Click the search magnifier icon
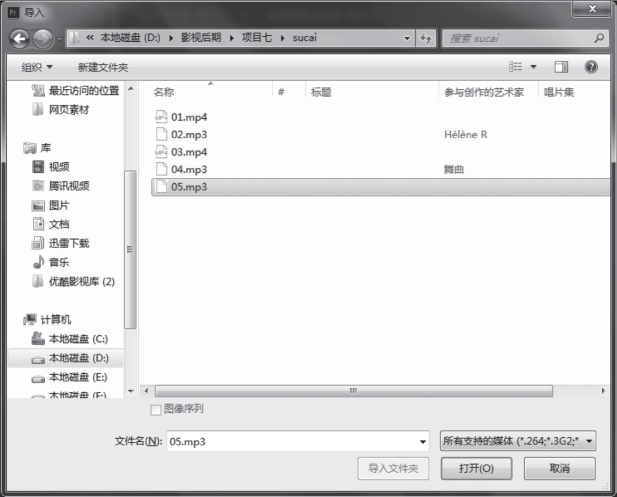Viewport: 617px width, 497px height. [x=599, y=38]
